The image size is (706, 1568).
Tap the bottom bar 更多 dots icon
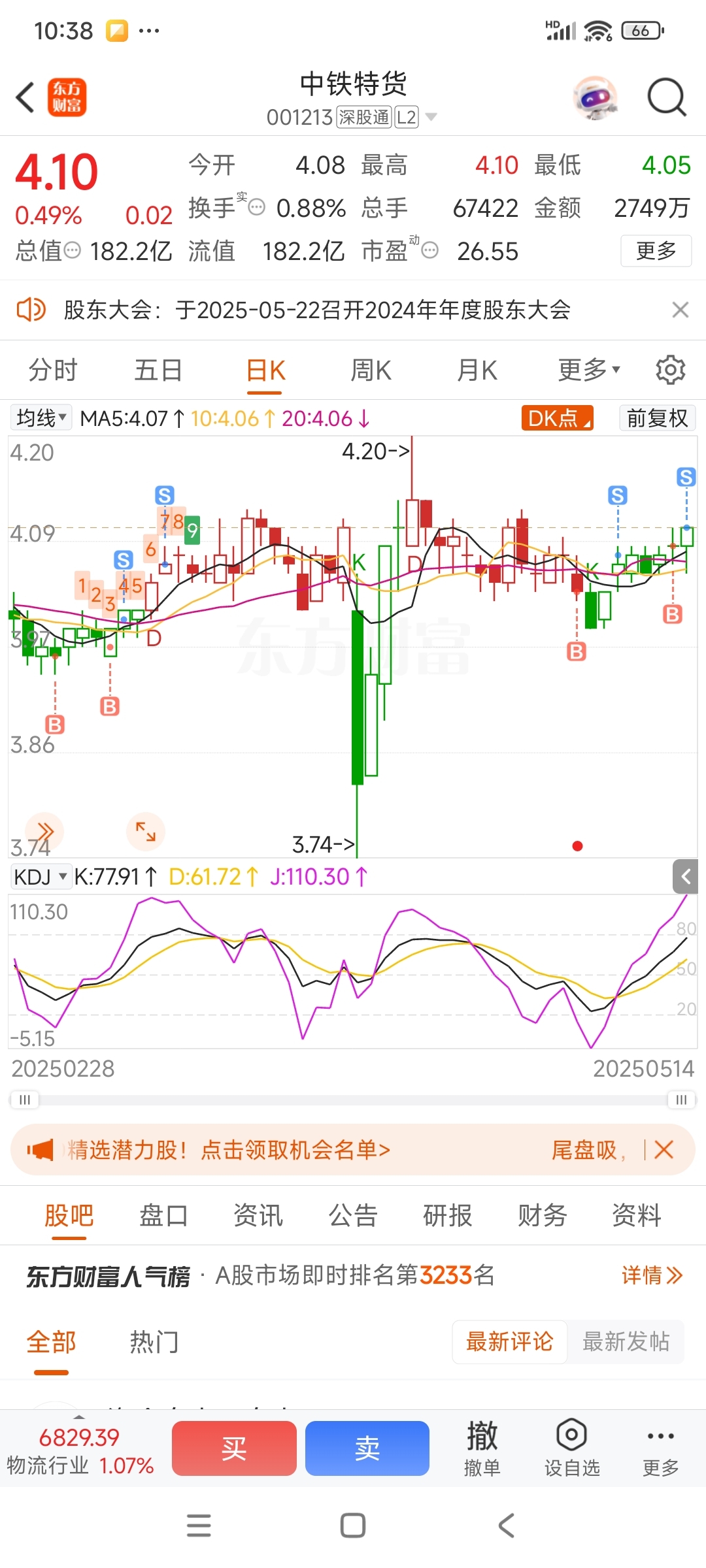coord(660,1449)
